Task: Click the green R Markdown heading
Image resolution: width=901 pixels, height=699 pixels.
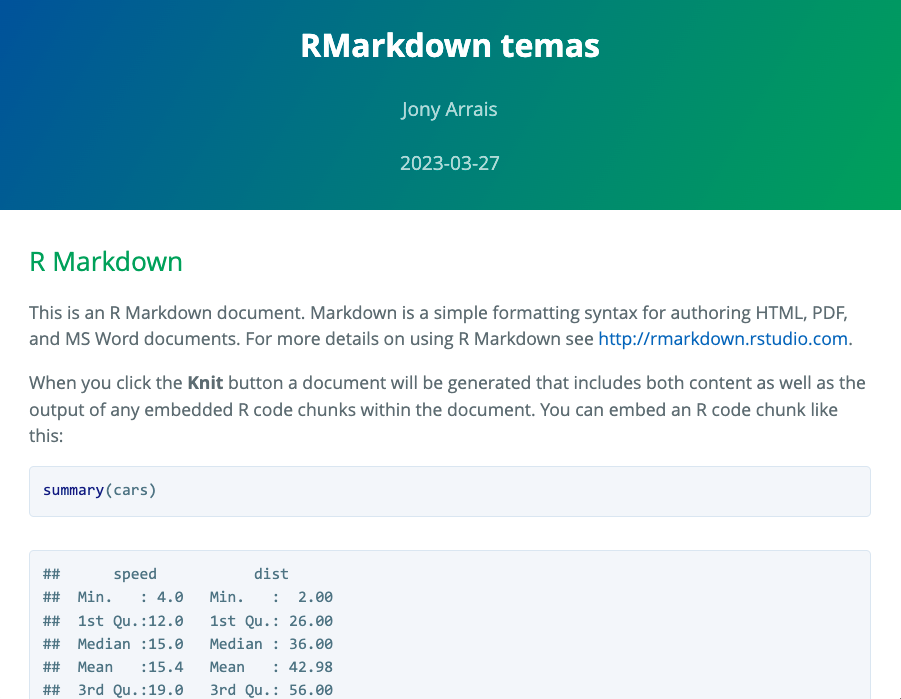Action: [106, 262]
